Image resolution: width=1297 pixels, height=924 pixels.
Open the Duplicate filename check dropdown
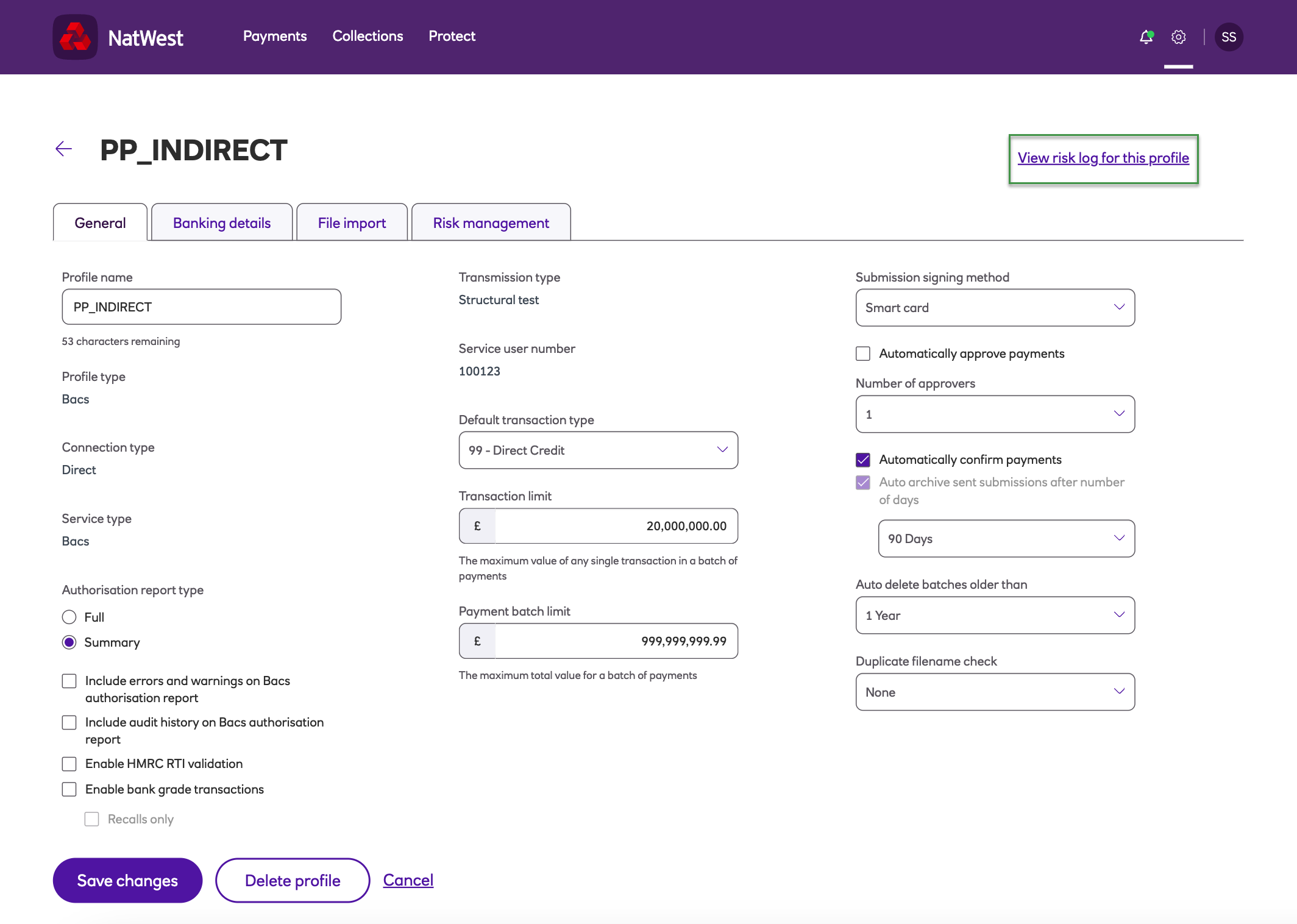pyautogui.click(x=995, y=692)
